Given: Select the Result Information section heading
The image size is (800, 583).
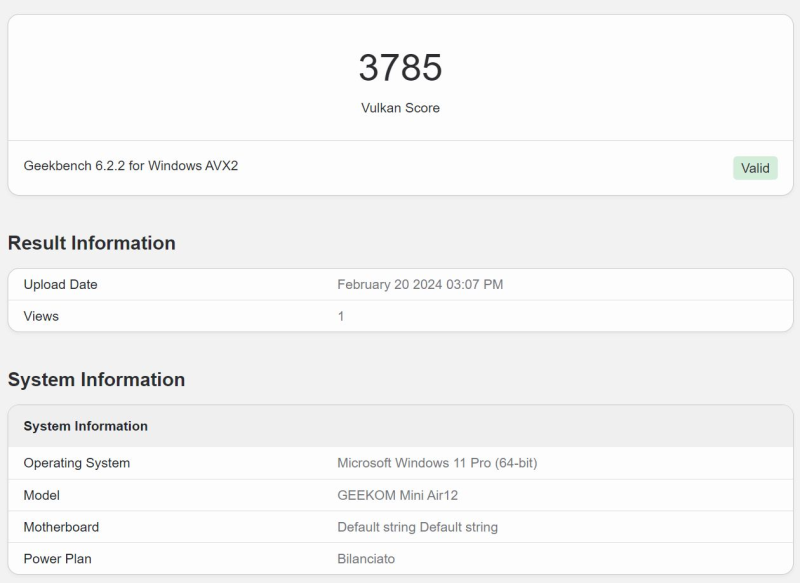Looking at the screenshot, I should click(x=91, y=243).
